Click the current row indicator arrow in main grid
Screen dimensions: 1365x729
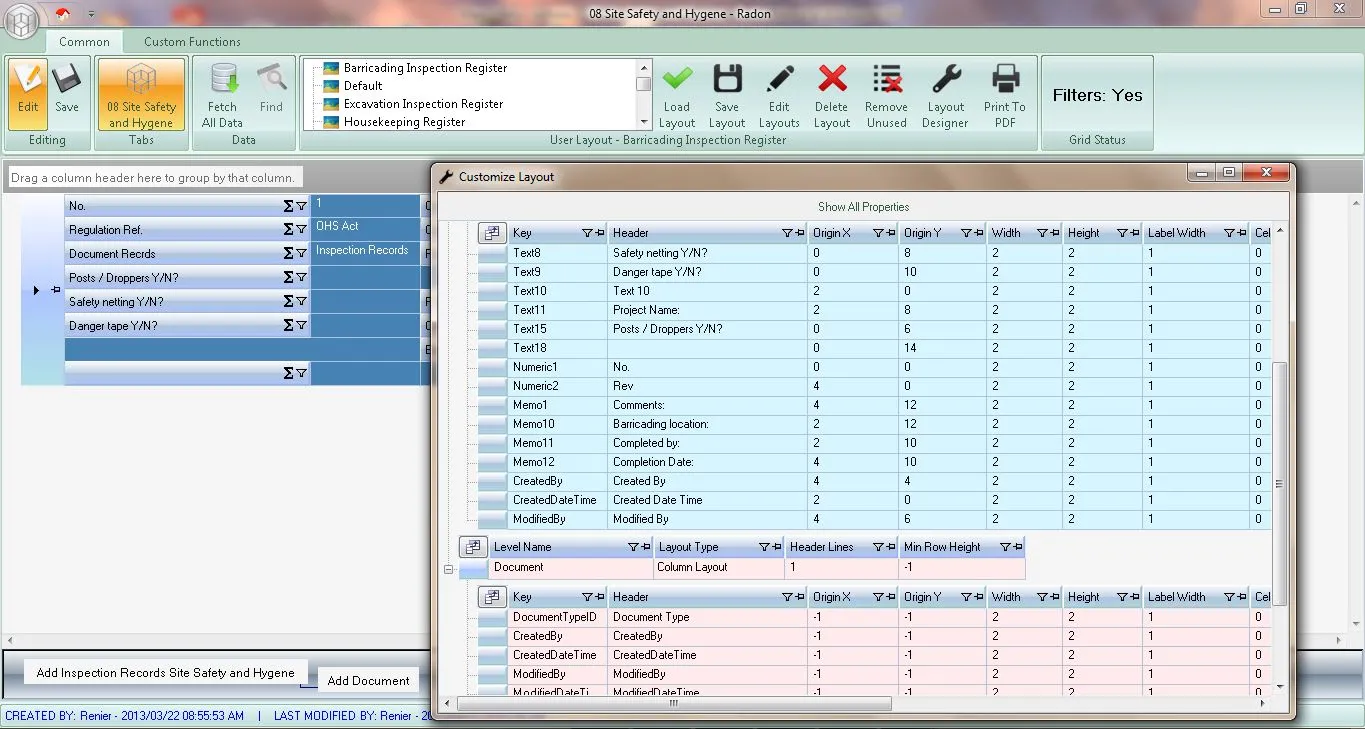pos(36,290)
